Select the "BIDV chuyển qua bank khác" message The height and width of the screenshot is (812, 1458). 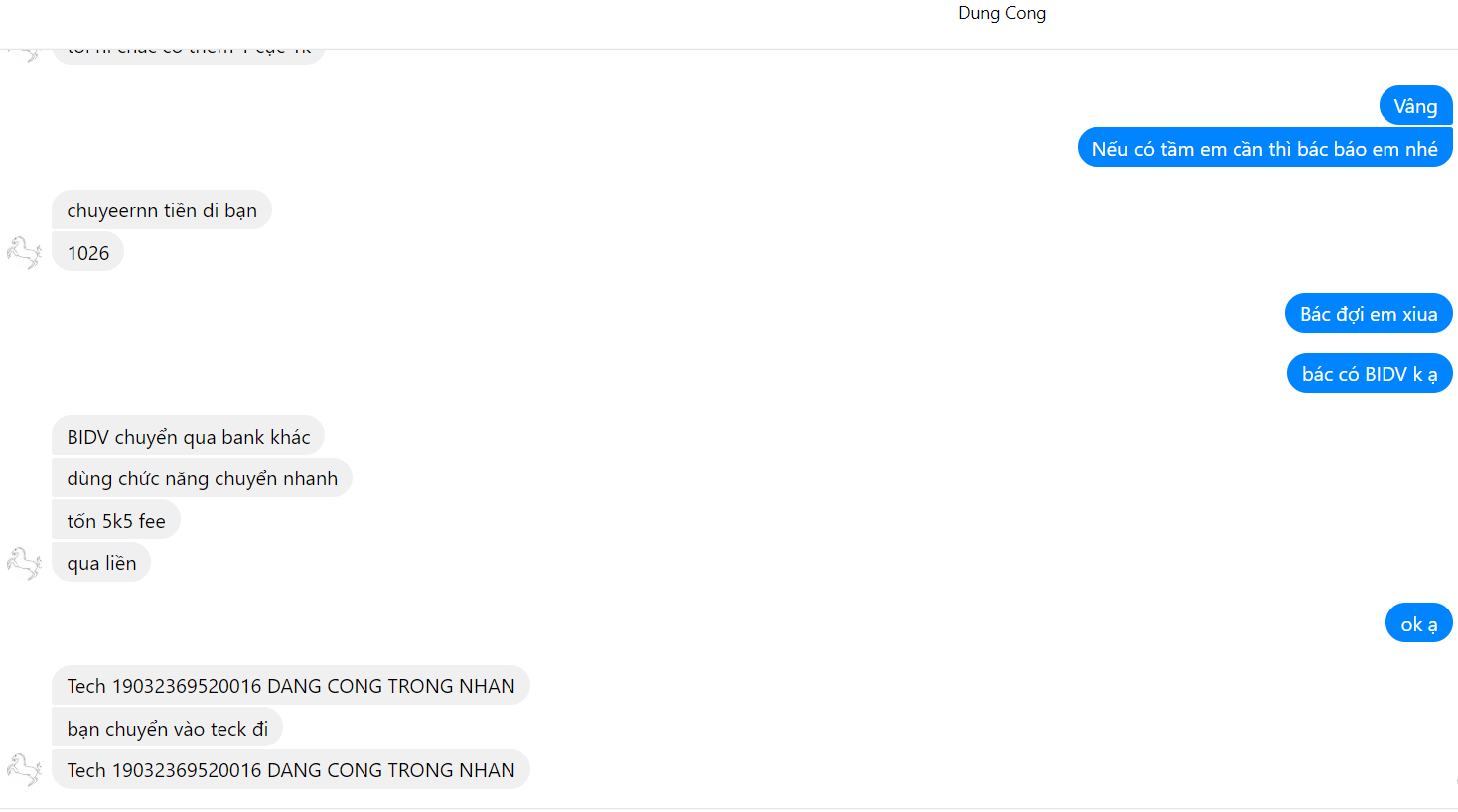tap(189, 437)
